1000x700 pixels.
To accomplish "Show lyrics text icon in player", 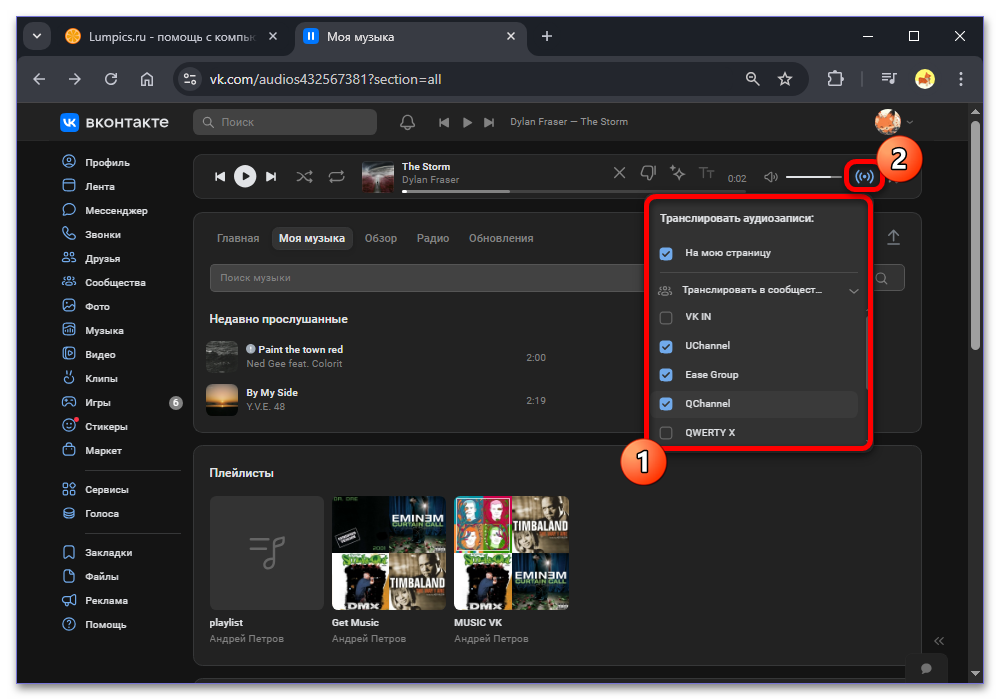I will (x=706, y=173).
